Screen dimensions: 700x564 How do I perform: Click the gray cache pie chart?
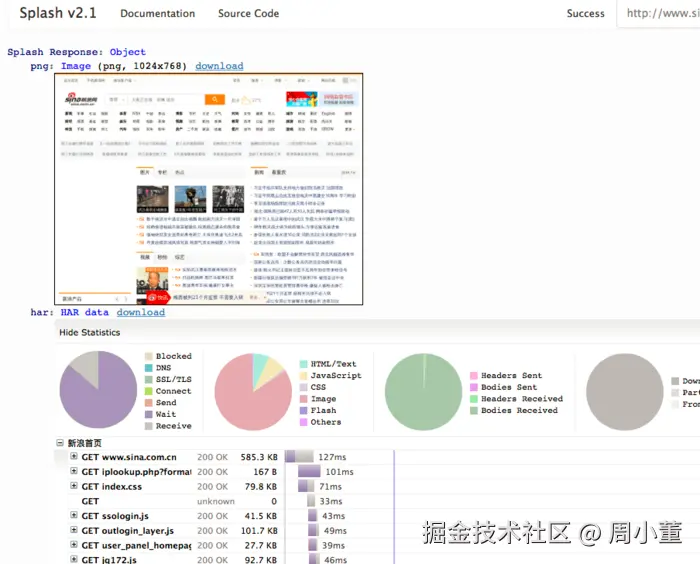[625, 392]
